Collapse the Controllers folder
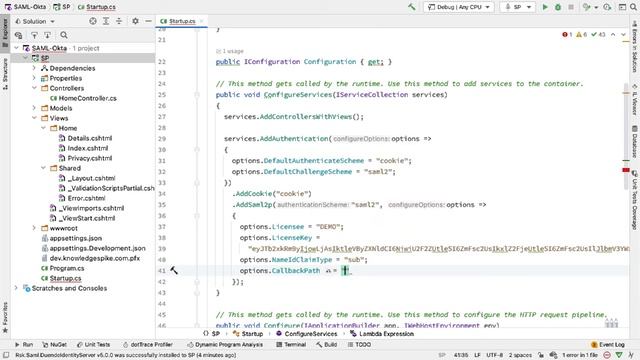640x360 pixels. (34, 88)
